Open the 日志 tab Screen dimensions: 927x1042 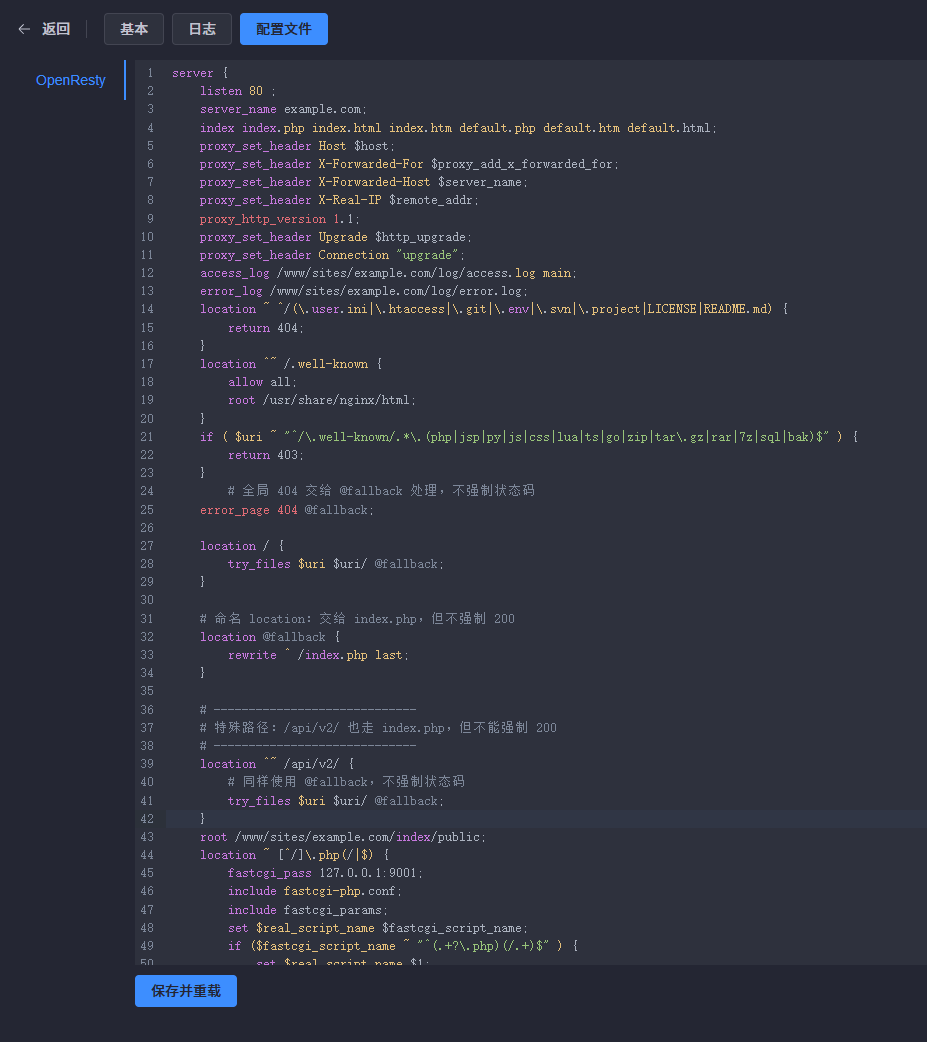[x=202, y=29]
